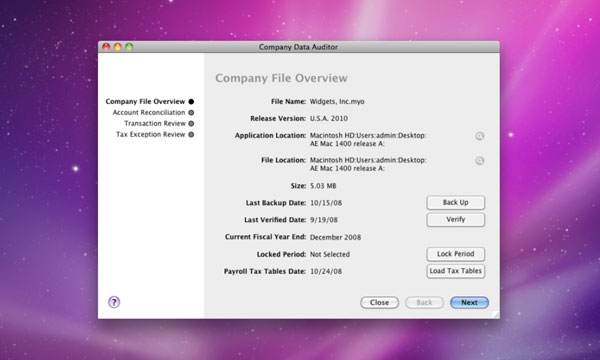600x360 pixels.
Task: Click the last verified date '9/19/08'
Action: pos(324,220)
